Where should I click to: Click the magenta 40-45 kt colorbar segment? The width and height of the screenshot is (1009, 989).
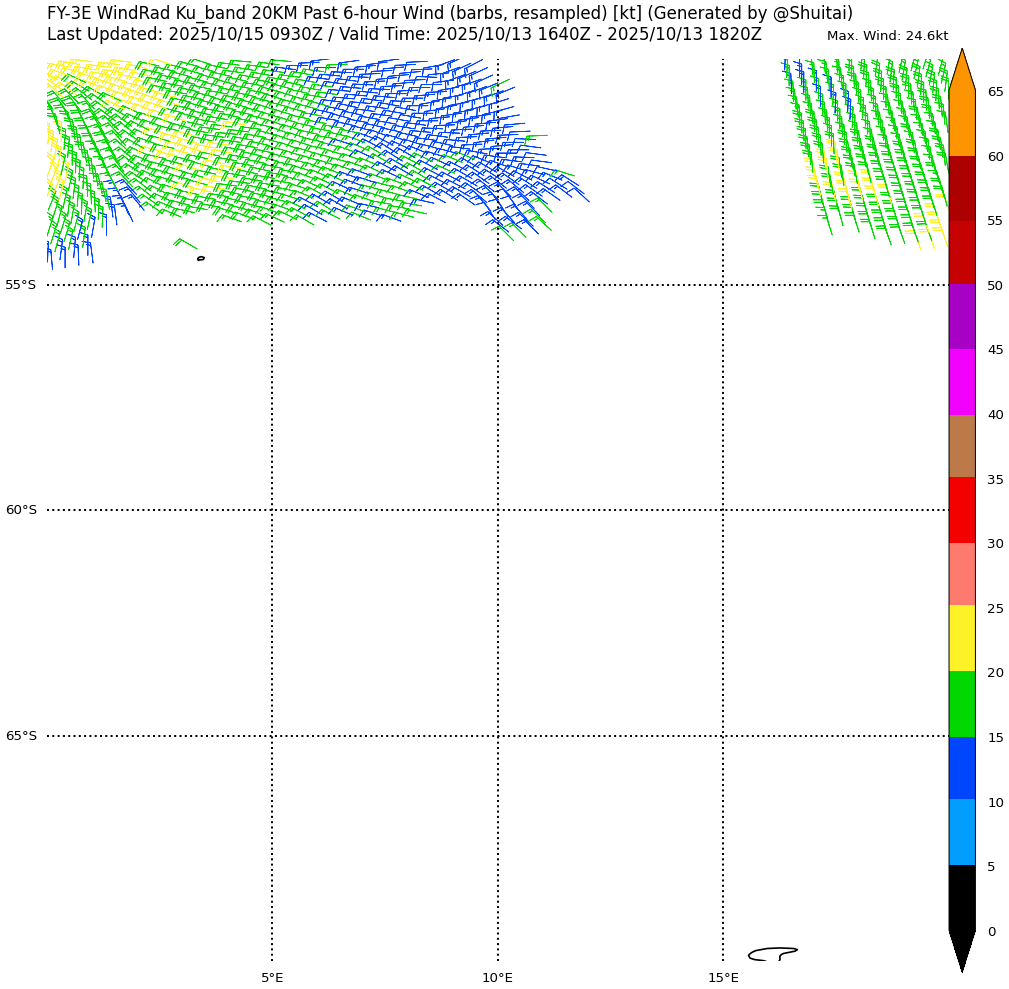pos(961,382)
